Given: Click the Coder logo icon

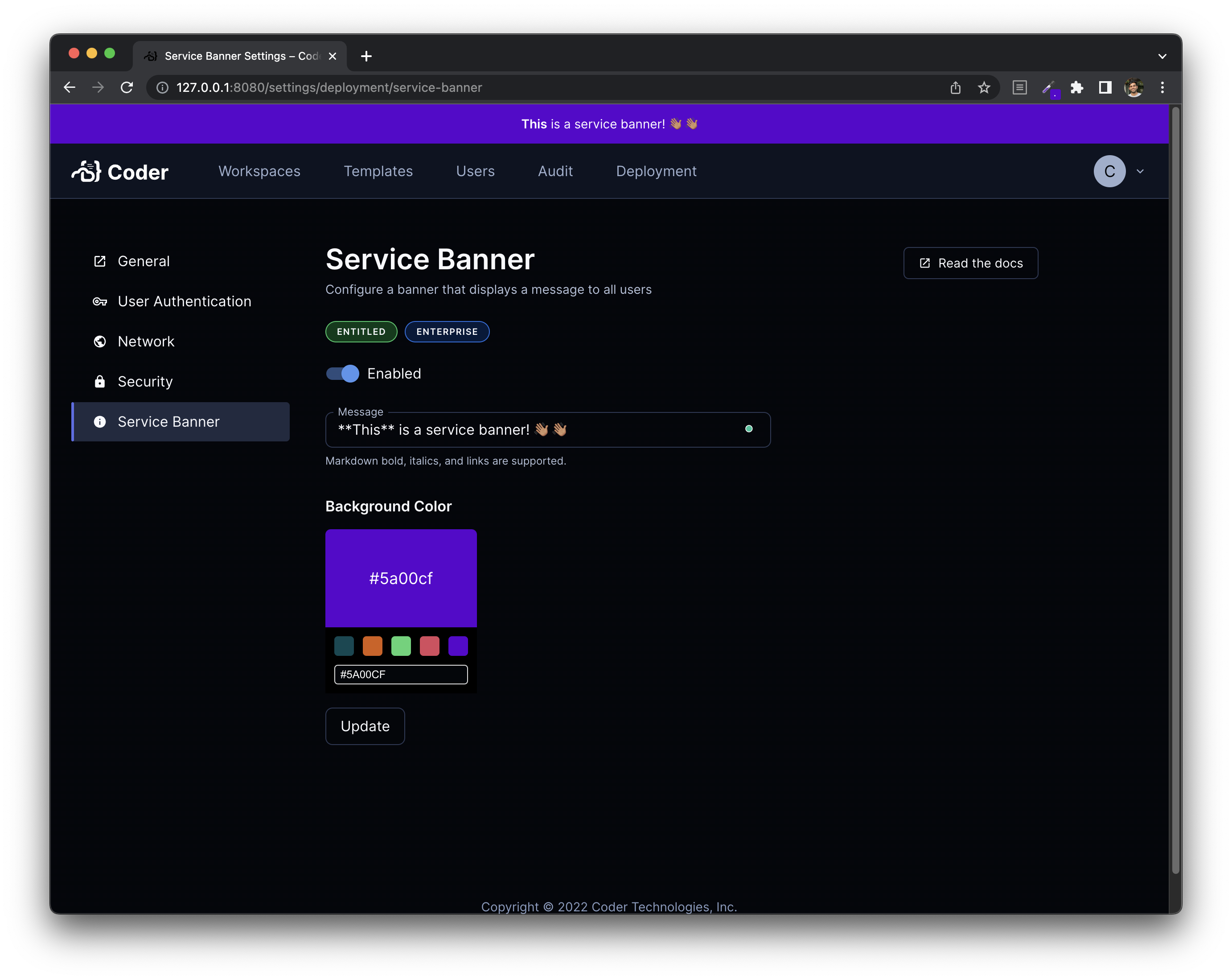Looking at the screenshot, I should click(x=86, y=171).
